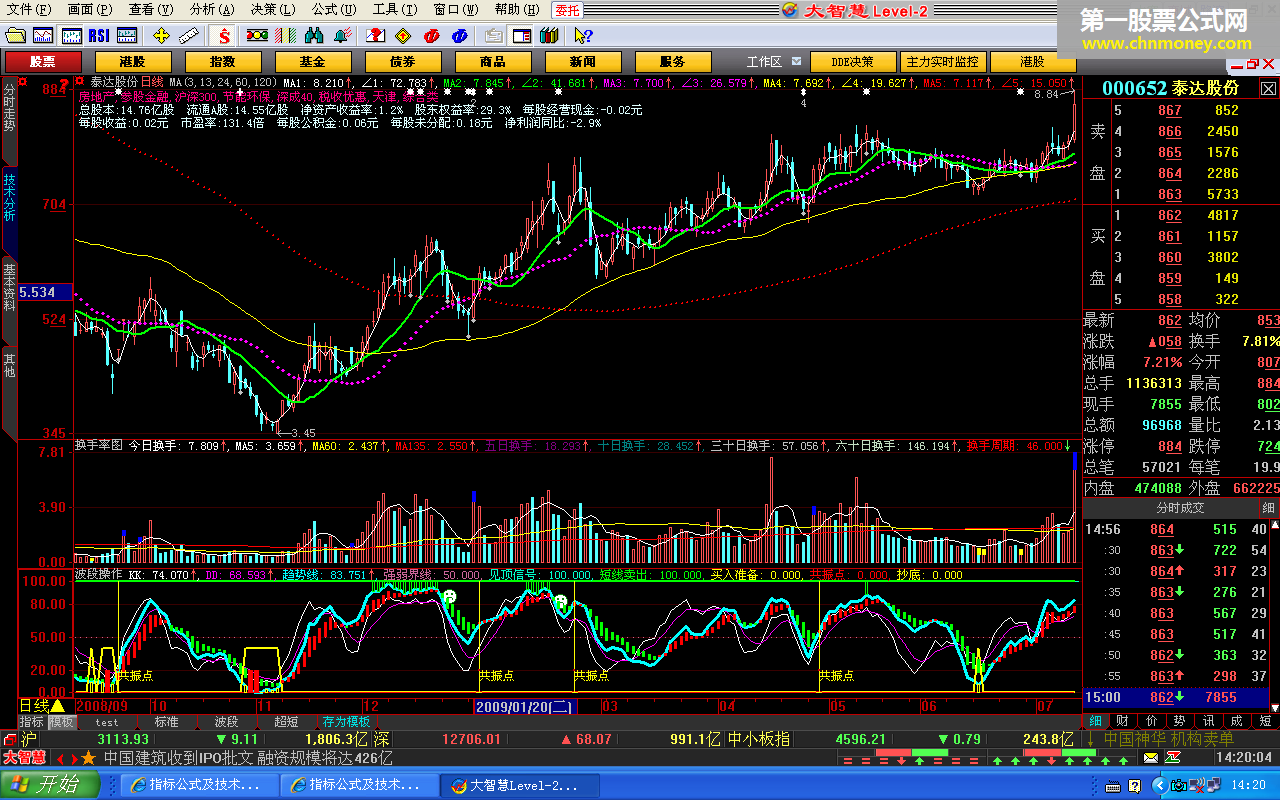Open the 文件 menu

tap(28, 9)
